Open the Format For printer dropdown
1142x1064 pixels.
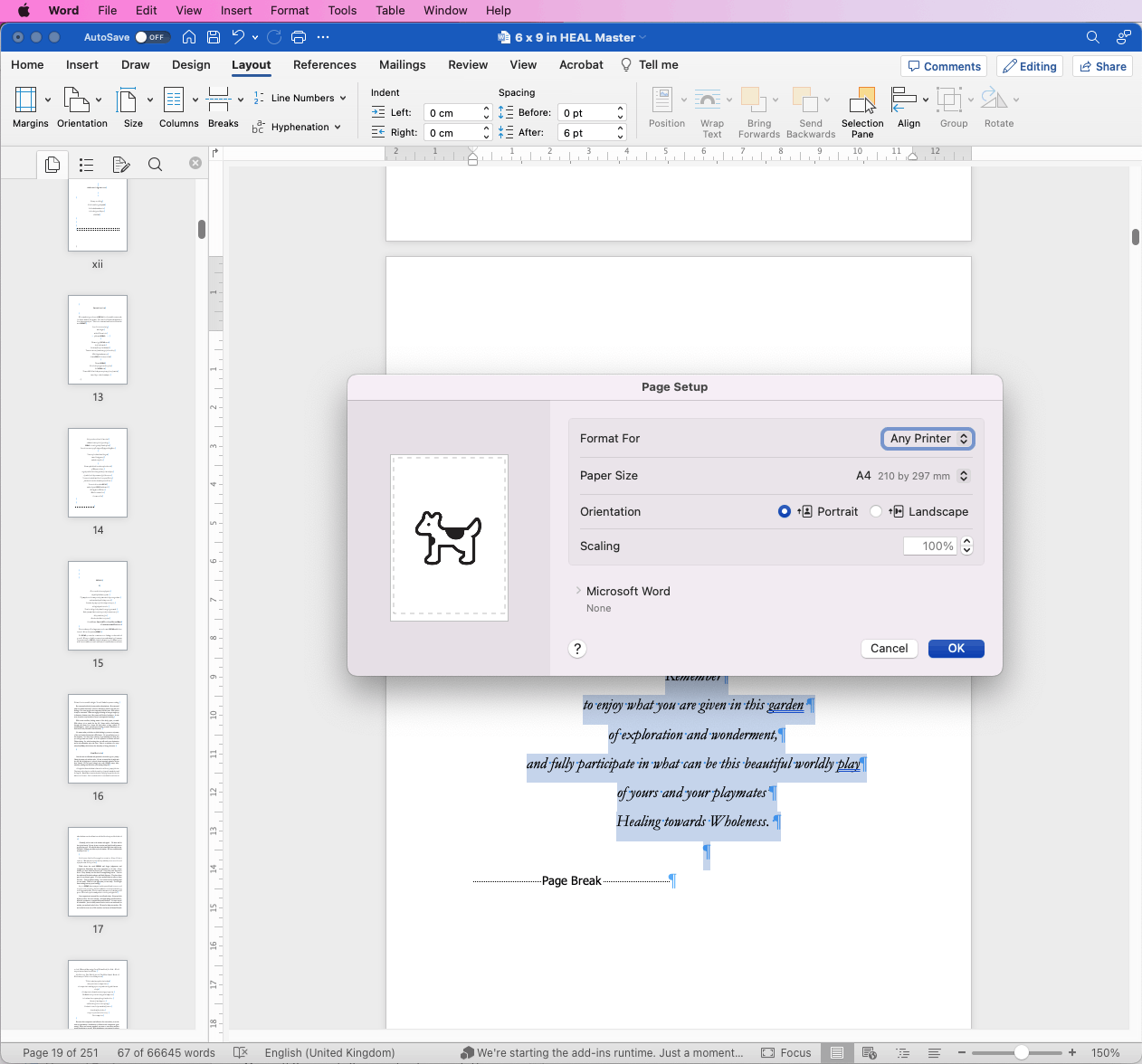[928, 438]
